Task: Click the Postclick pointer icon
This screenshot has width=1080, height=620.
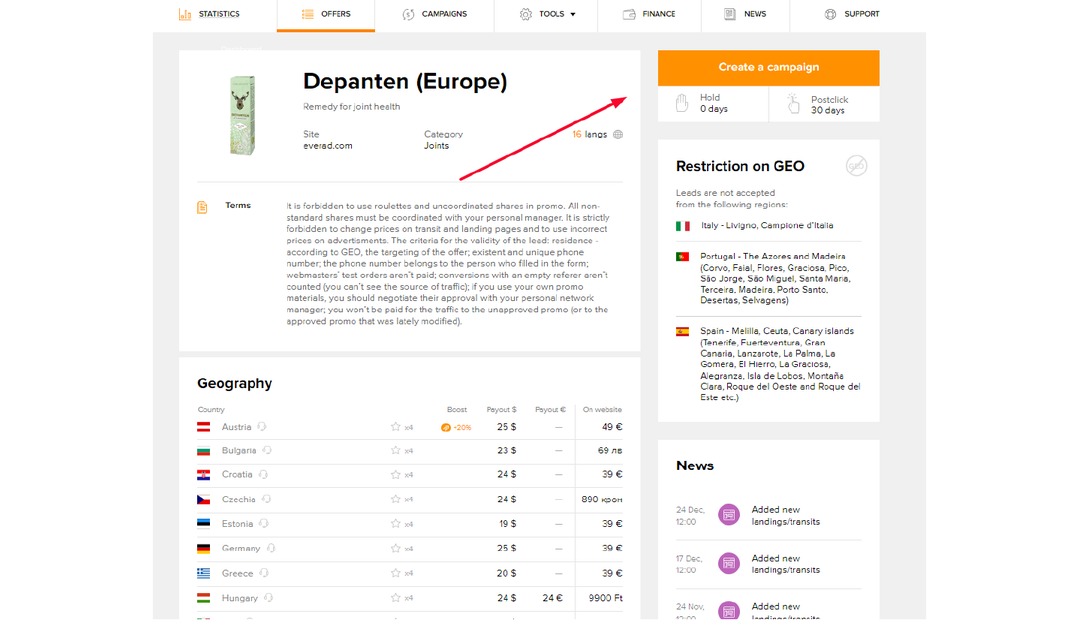Action: click(793, 103)
